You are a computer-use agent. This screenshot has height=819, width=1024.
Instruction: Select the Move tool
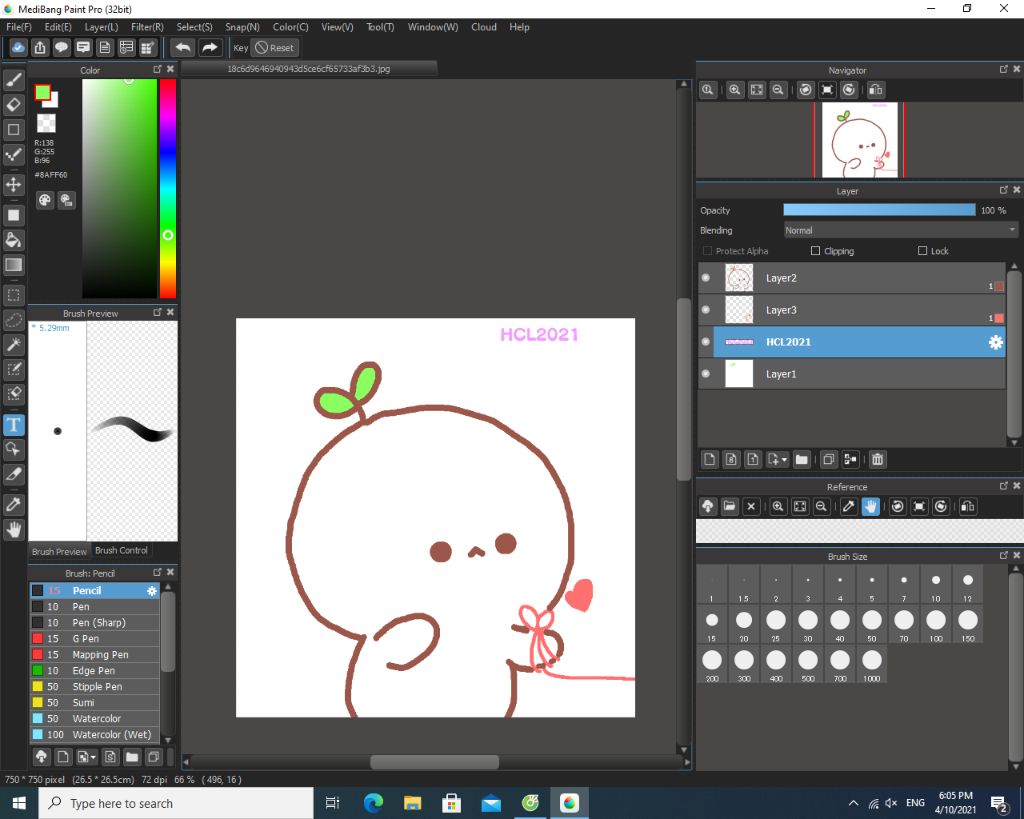coord(14,185)
